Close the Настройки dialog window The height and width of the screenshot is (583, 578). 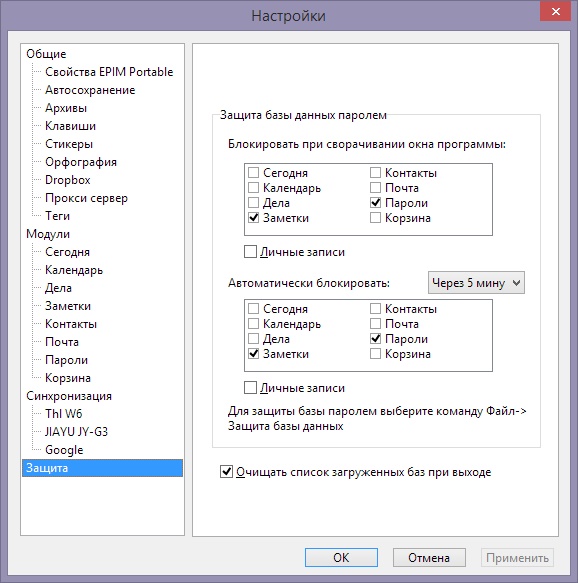click(x=555, y=12)
